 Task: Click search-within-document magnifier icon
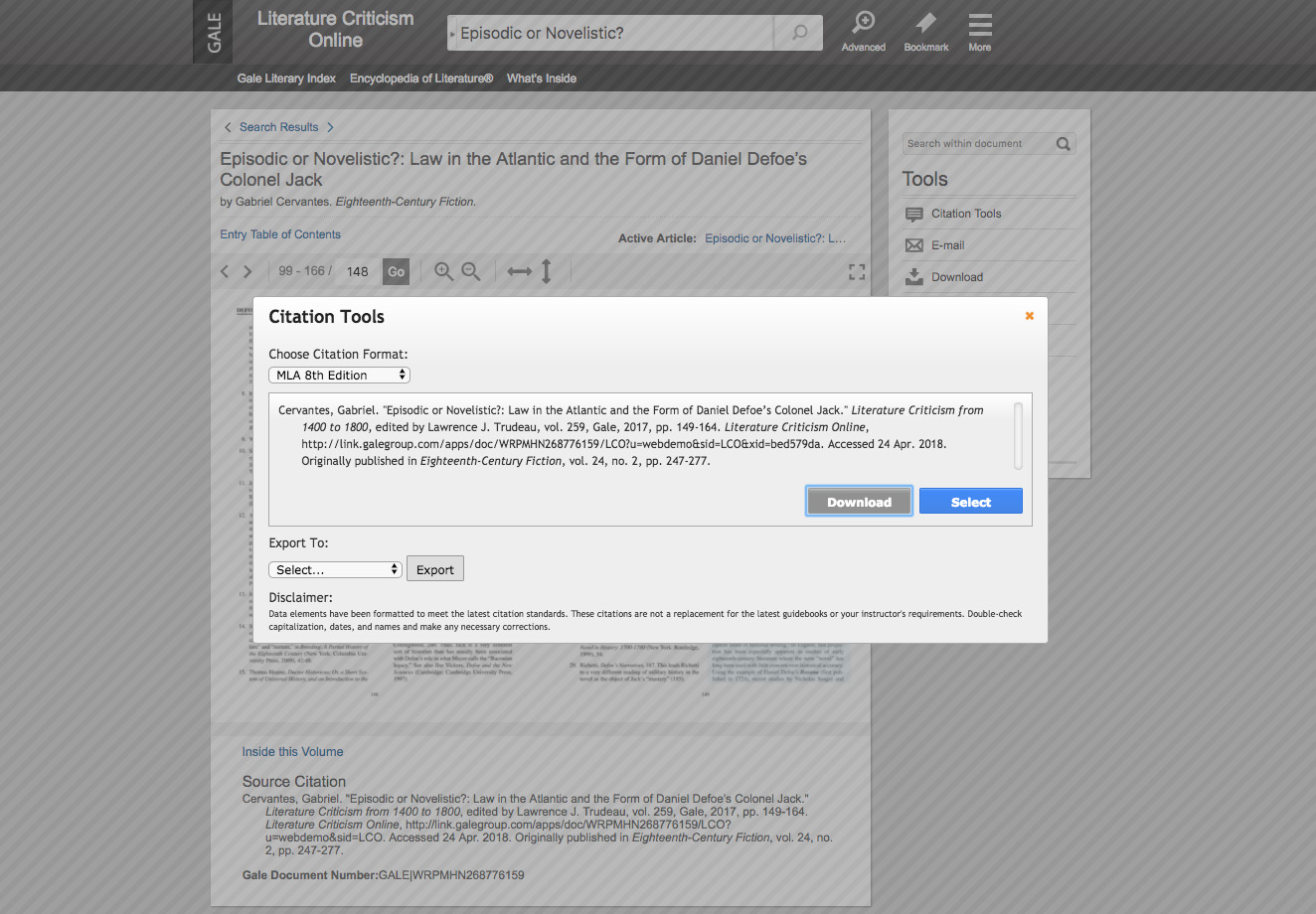click(x=1063, y=144)
